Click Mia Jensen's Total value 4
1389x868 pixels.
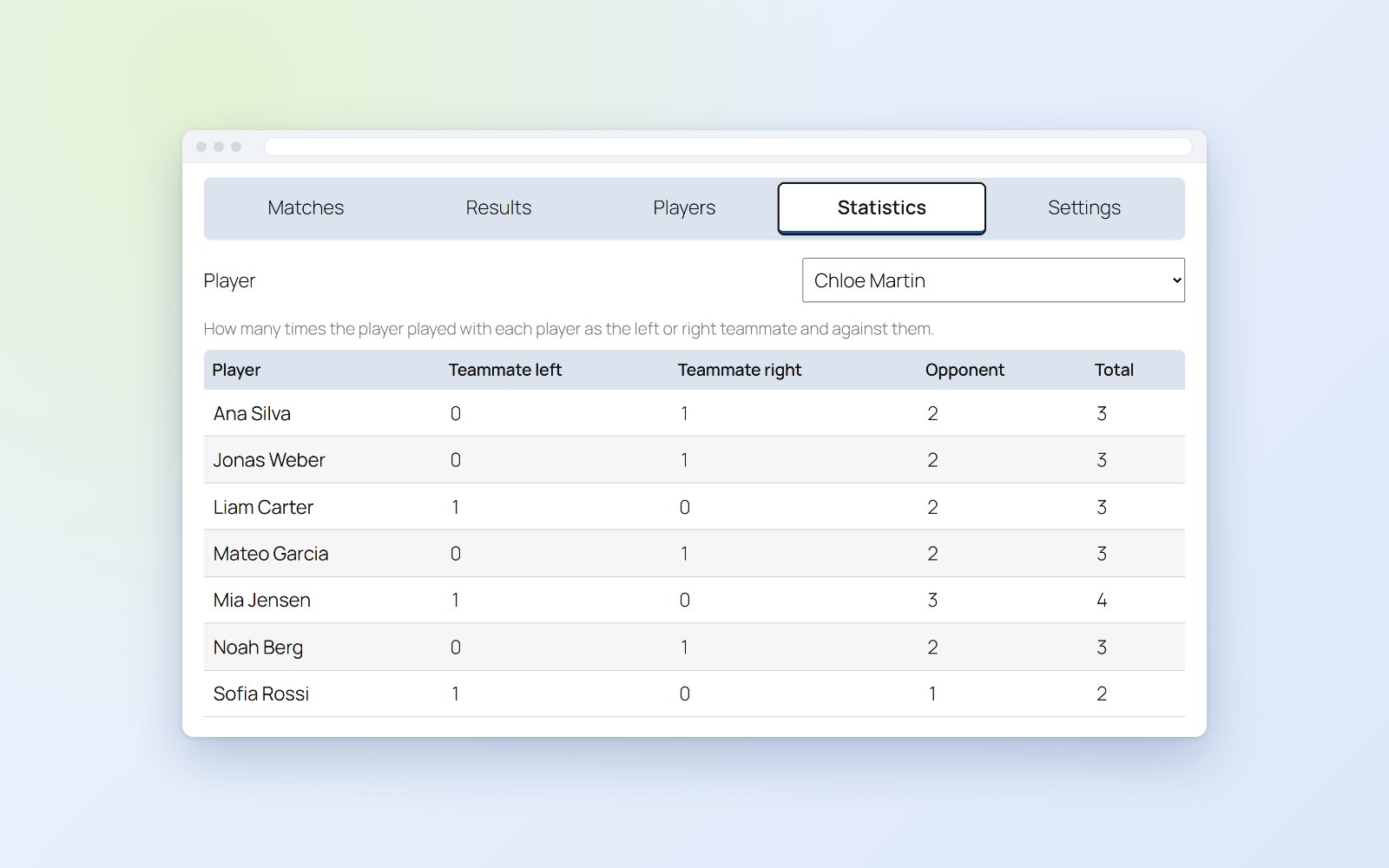[1102, 600]
